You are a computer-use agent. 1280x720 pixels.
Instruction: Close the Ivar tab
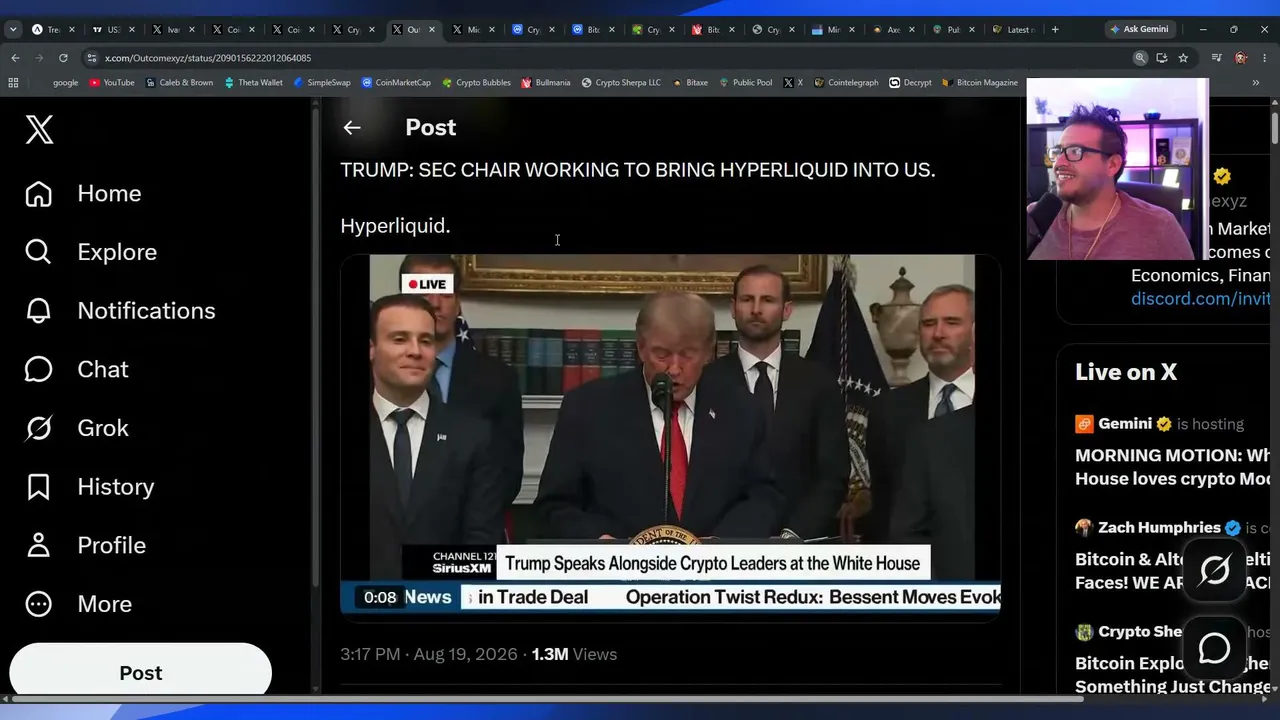[191, 30]
